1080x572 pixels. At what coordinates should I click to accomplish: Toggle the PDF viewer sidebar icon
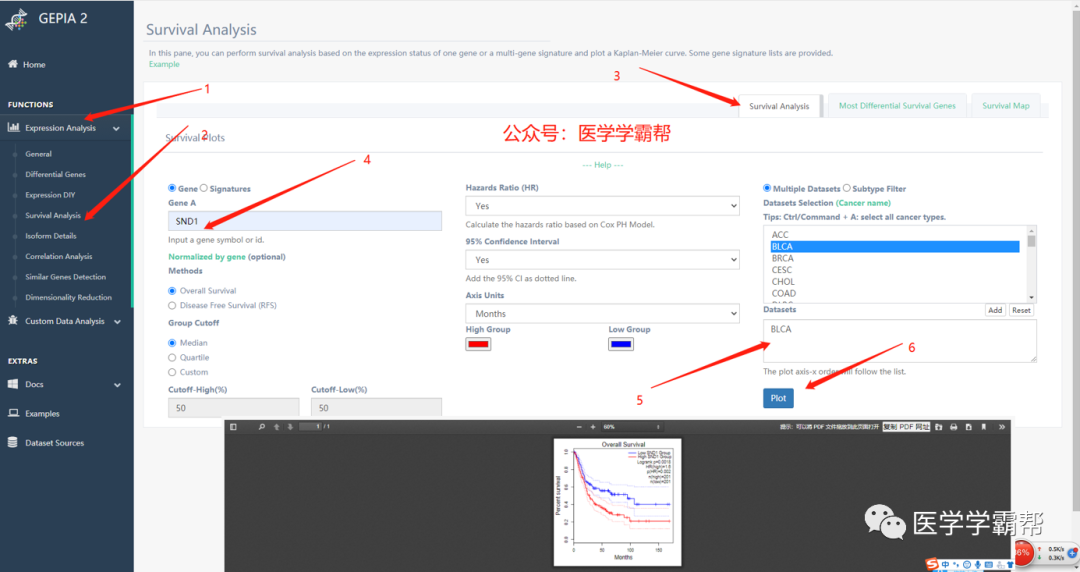(233, 427)
